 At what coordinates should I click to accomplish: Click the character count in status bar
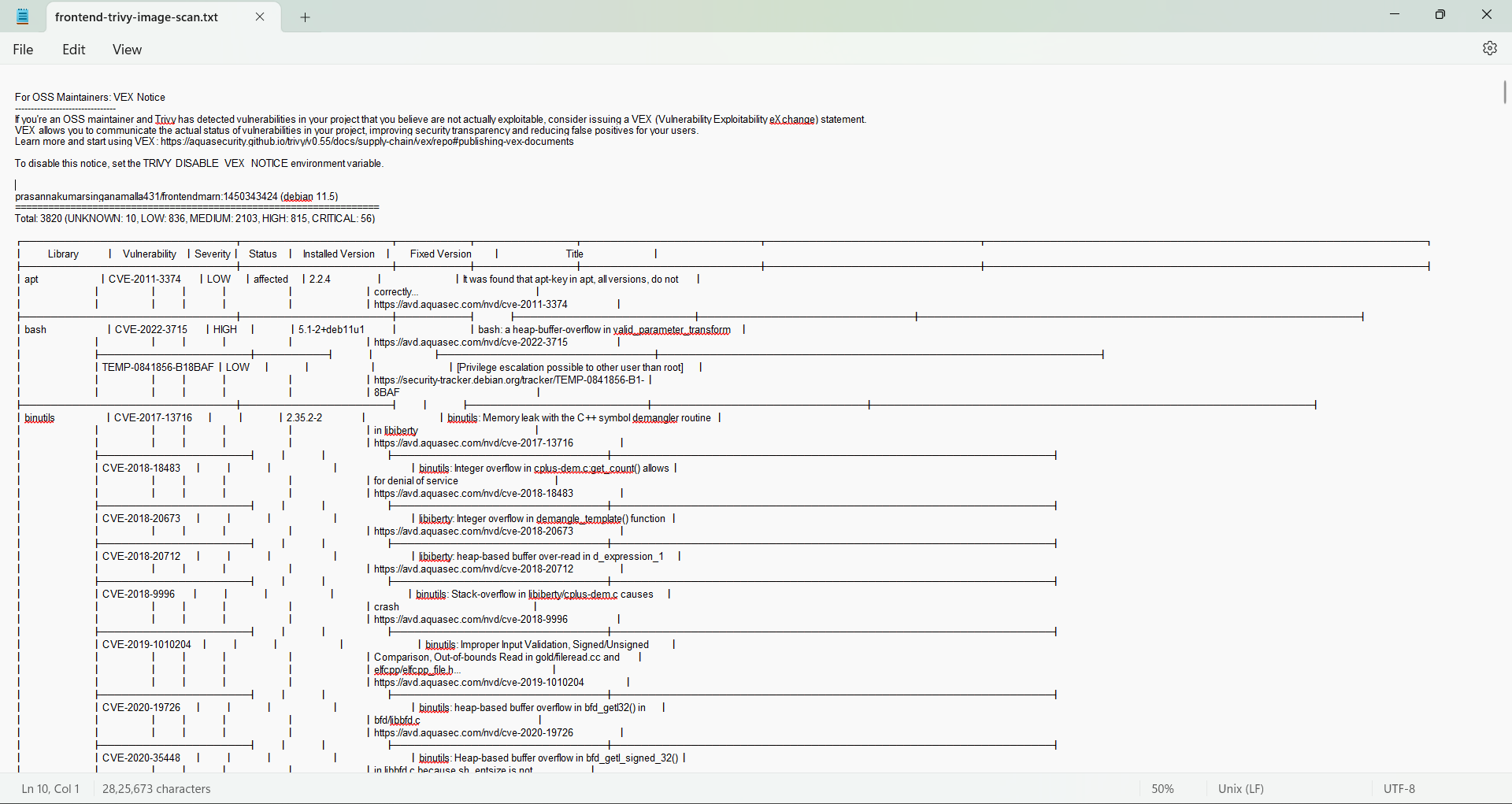tap(157, 789)
